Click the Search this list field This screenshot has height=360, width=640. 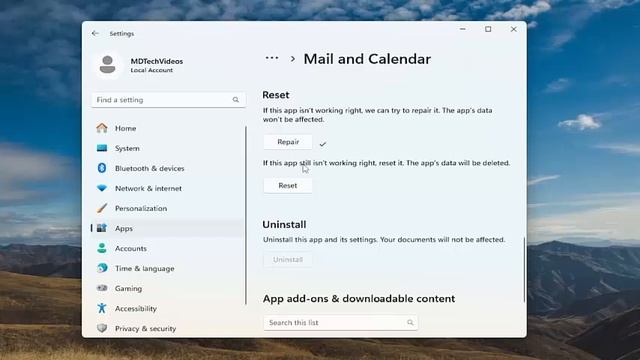coord(340,322)
